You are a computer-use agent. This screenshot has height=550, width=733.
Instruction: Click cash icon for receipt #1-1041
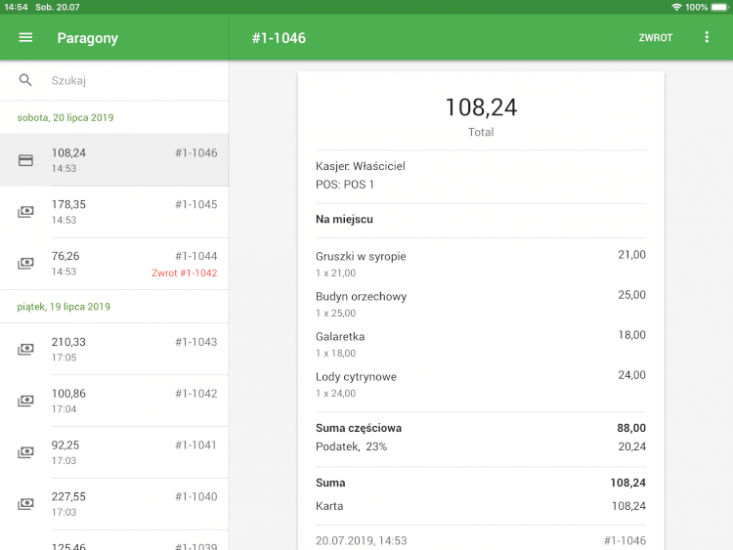pos(26,453)
